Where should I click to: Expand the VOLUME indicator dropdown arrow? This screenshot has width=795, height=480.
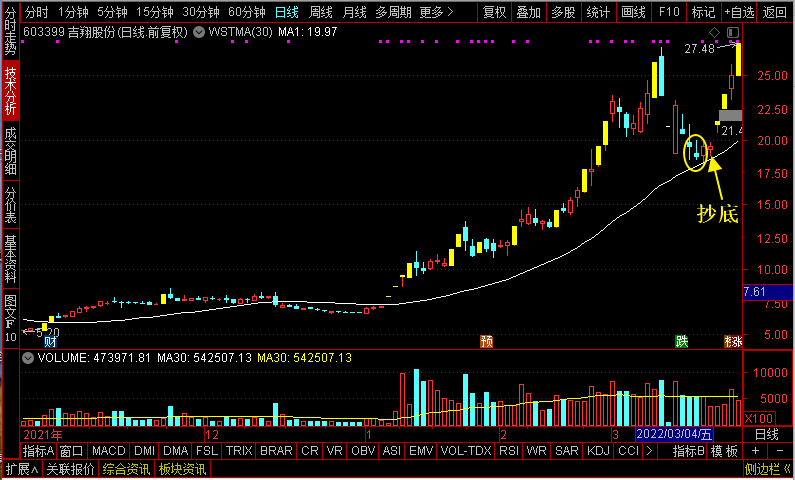click(x=28, y=358)
